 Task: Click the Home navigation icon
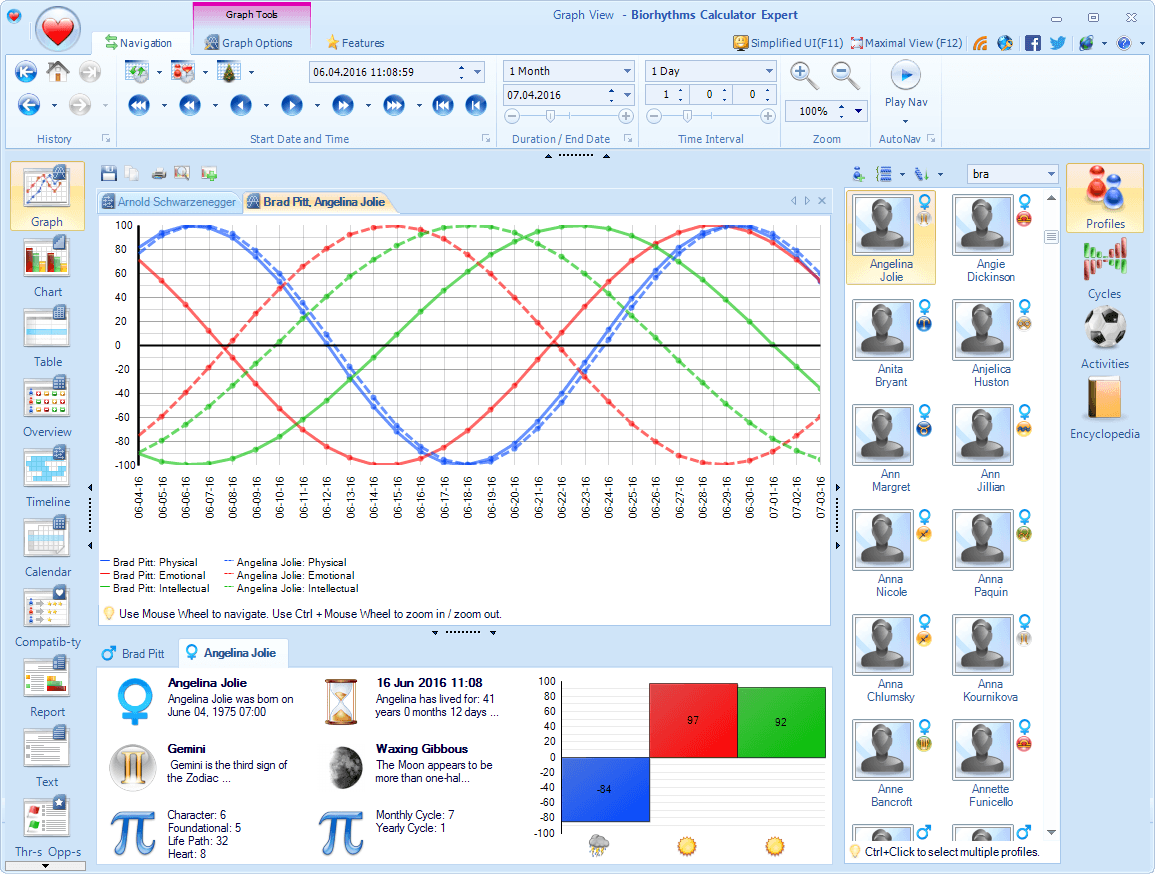pos(57,71)
